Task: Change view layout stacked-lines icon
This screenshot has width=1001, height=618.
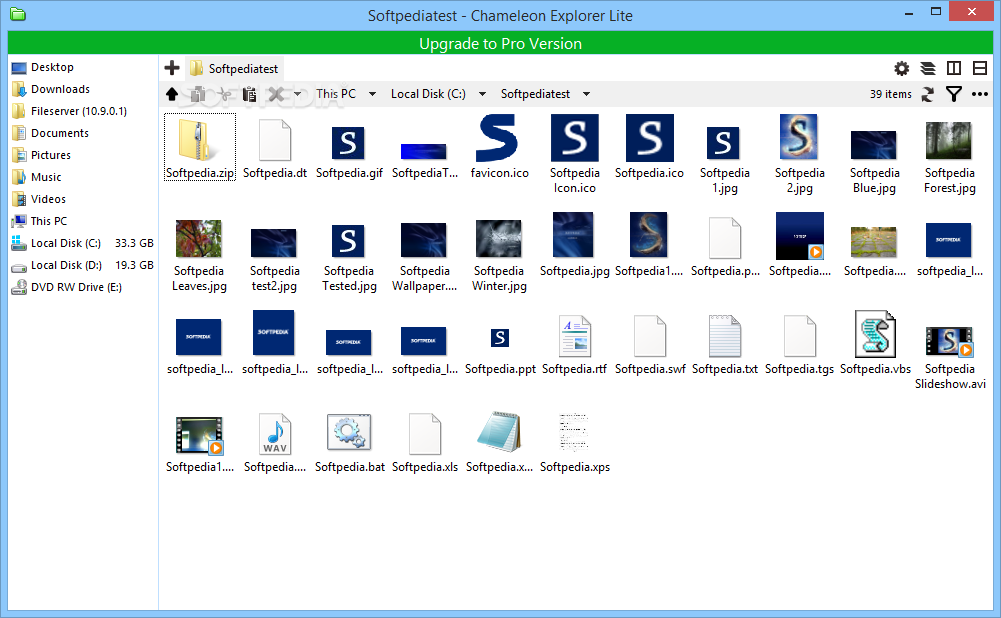Action: 928,68
